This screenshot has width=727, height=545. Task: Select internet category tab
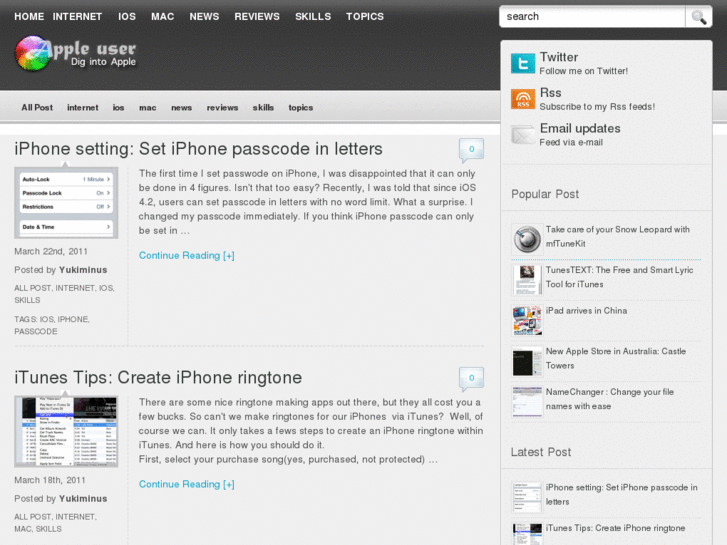coord(83,108)
